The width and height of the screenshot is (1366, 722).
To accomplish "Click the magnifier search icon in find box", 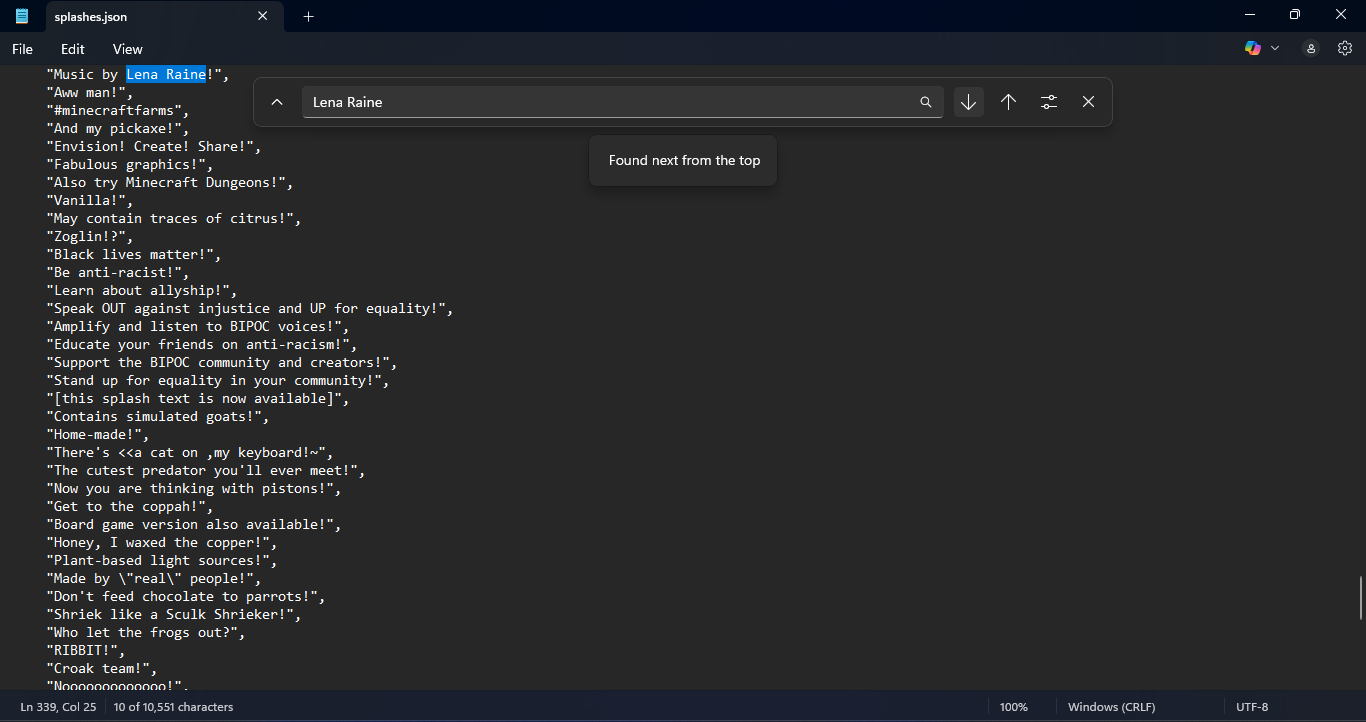I will [x=926, y=102].
